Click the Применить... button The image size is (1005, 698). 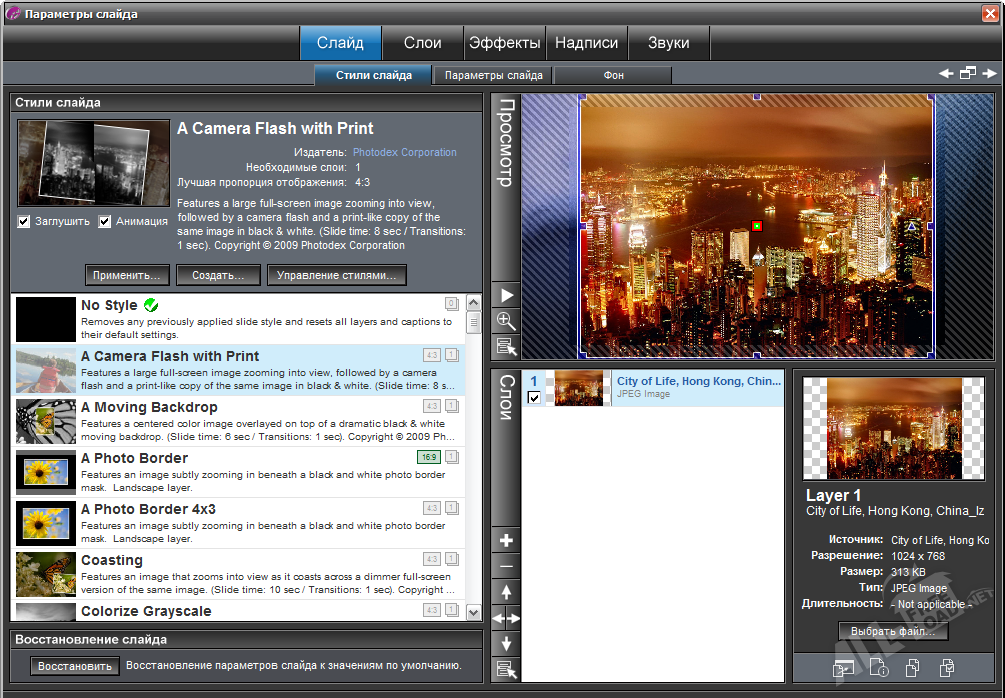point(127,275)
